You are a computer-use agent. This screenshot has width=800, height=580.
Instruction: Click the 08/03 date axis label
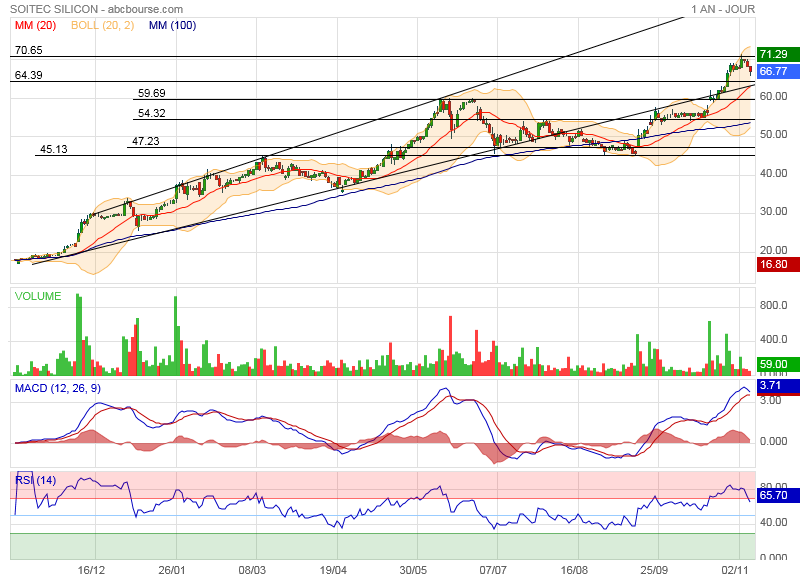(x=252, y=570)
